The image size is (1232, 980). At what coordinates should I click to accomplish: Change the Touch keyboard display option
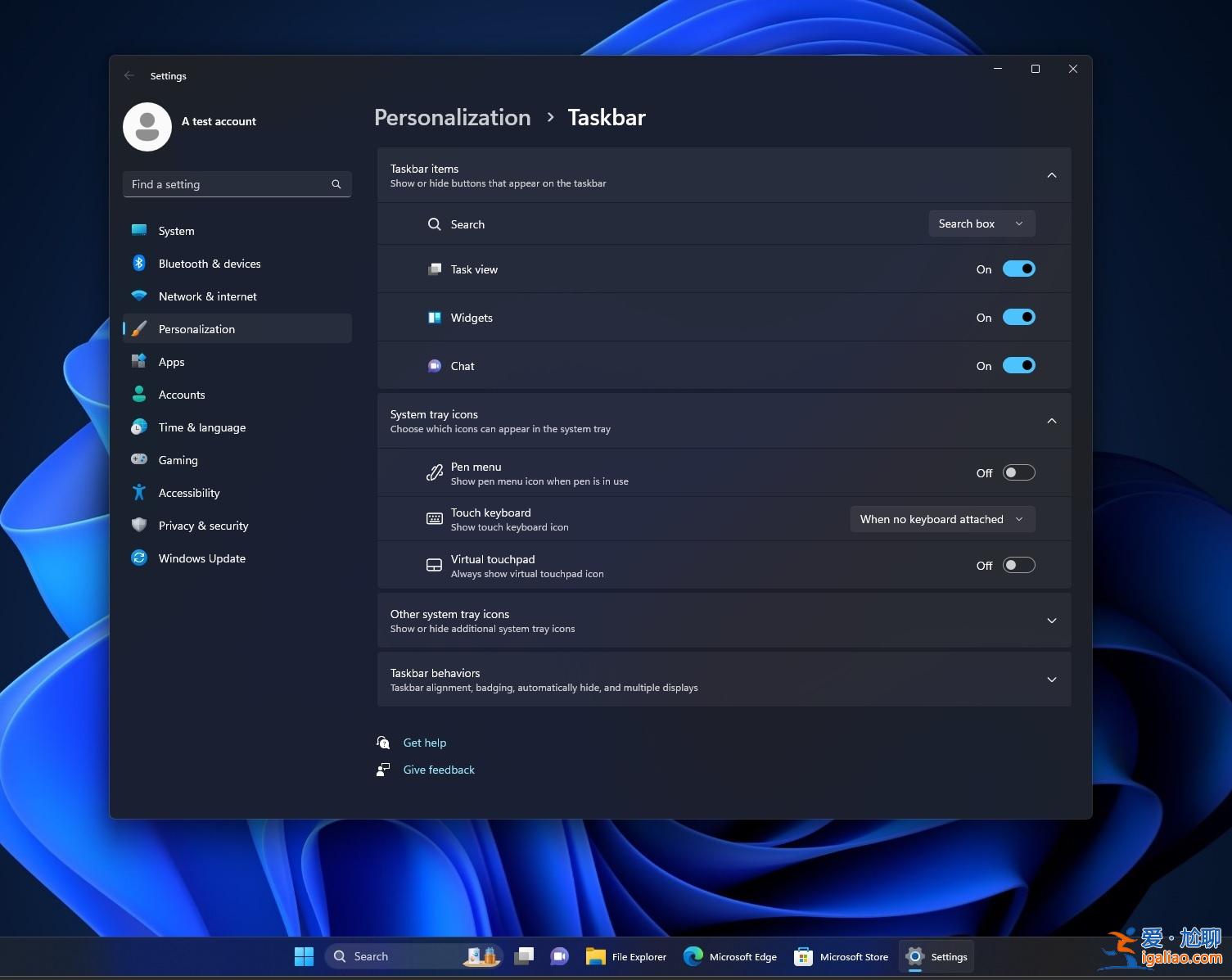pyautogui.click(x=941, y=518)
